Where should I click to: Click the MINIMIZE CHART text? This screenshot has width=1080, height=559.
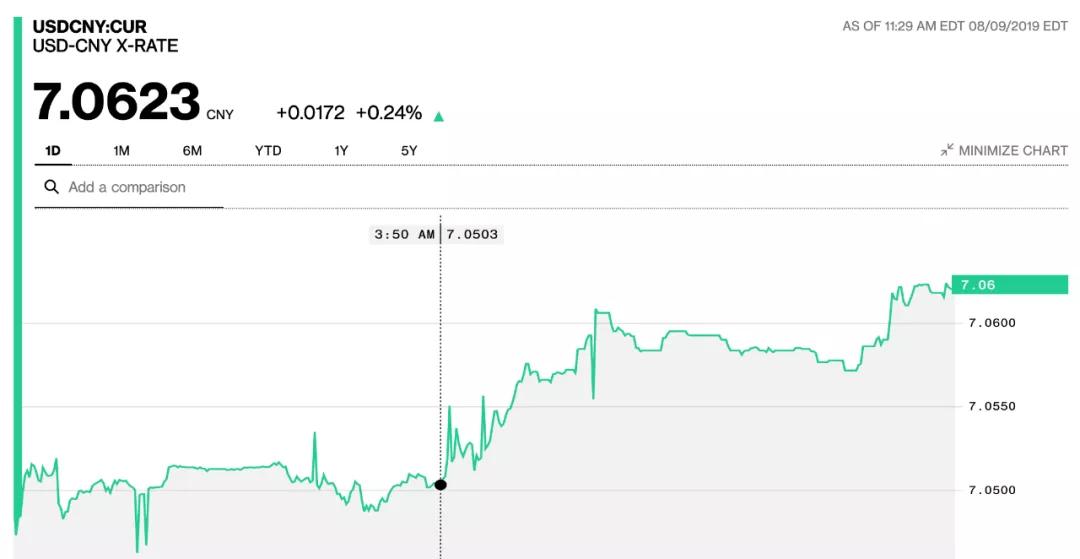click(x=1013, y=150)
